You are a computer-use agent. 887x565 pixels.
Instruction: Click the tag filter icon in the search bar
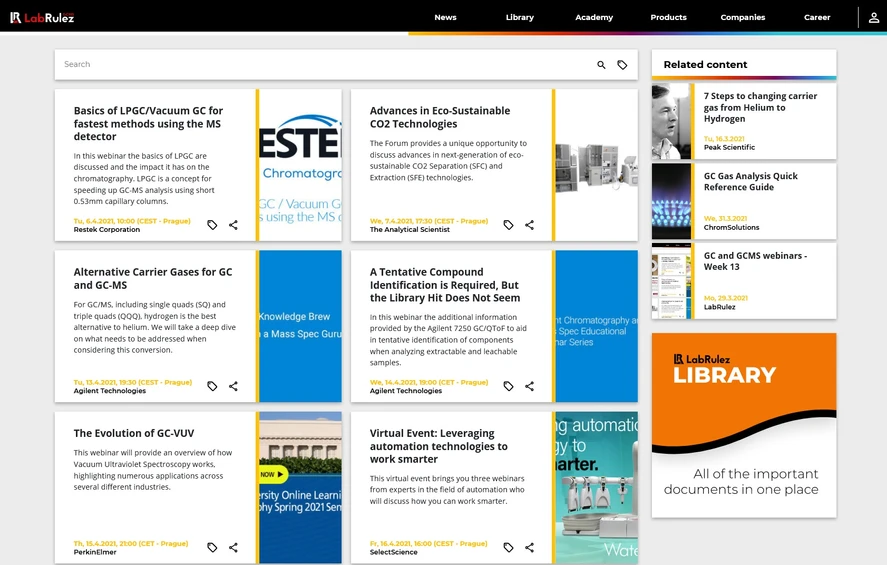tap(622, 65)
